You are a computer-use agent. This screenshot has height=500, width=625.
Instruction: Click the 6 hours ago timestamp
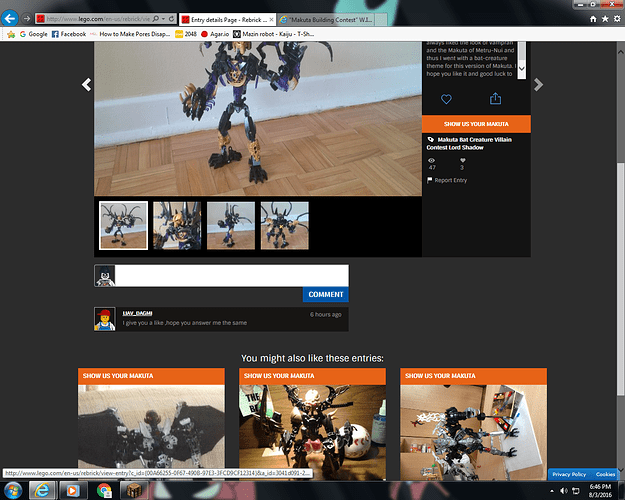(326, 315)
